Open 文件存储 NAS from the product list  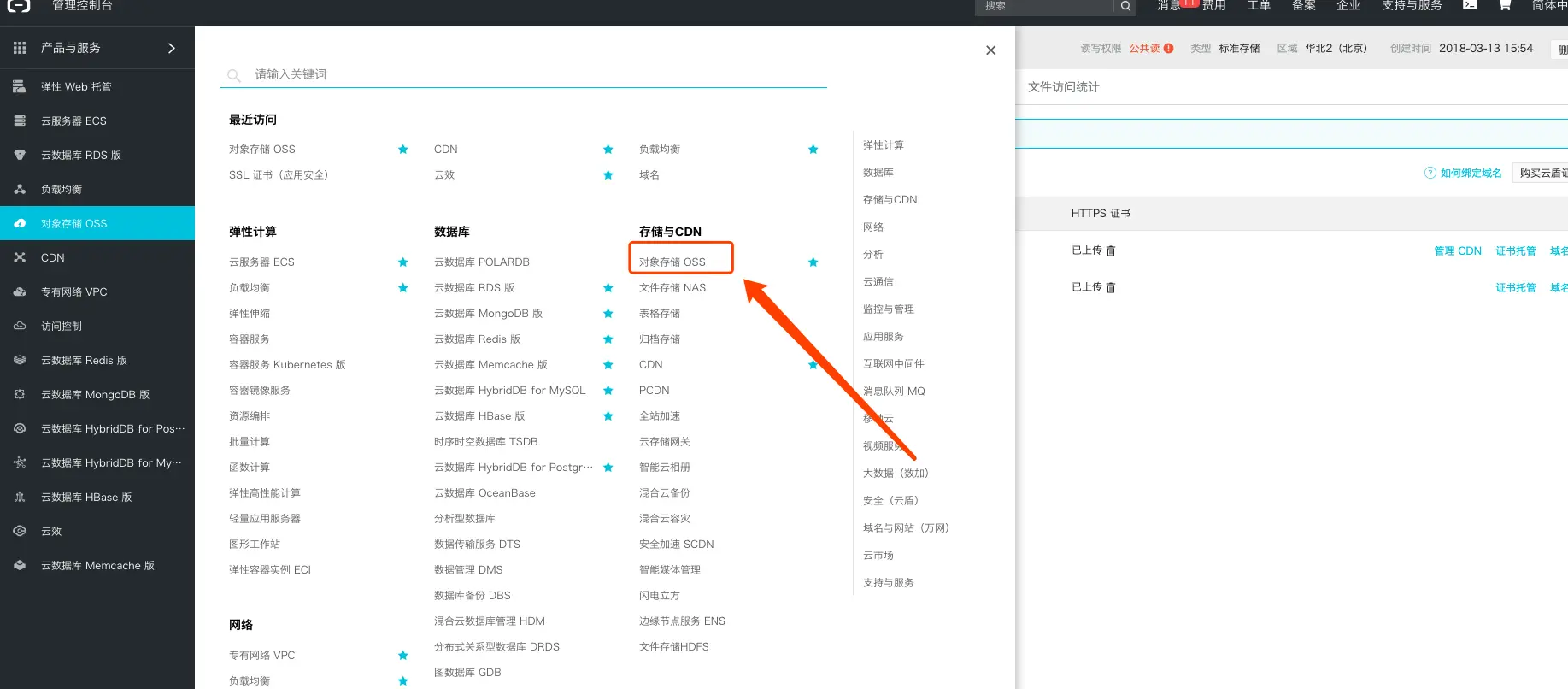pos(672,288)
